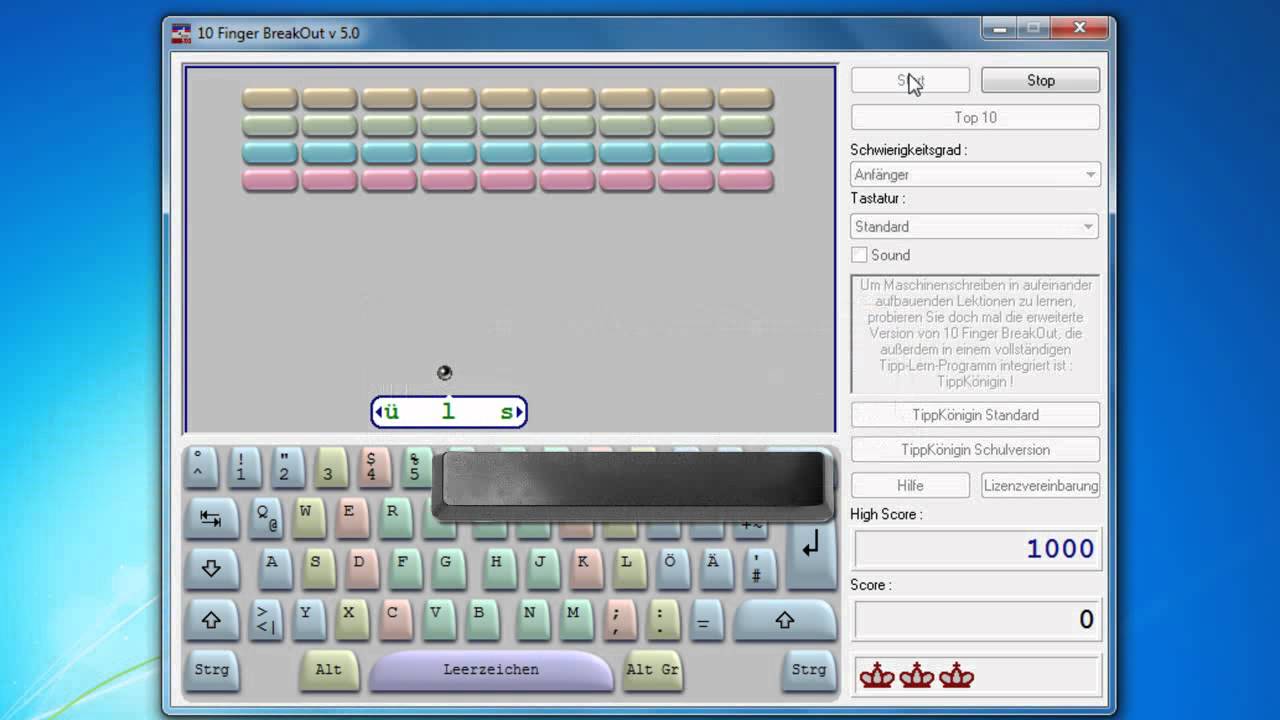
Task: Click the R key
Action: point(395,518)
